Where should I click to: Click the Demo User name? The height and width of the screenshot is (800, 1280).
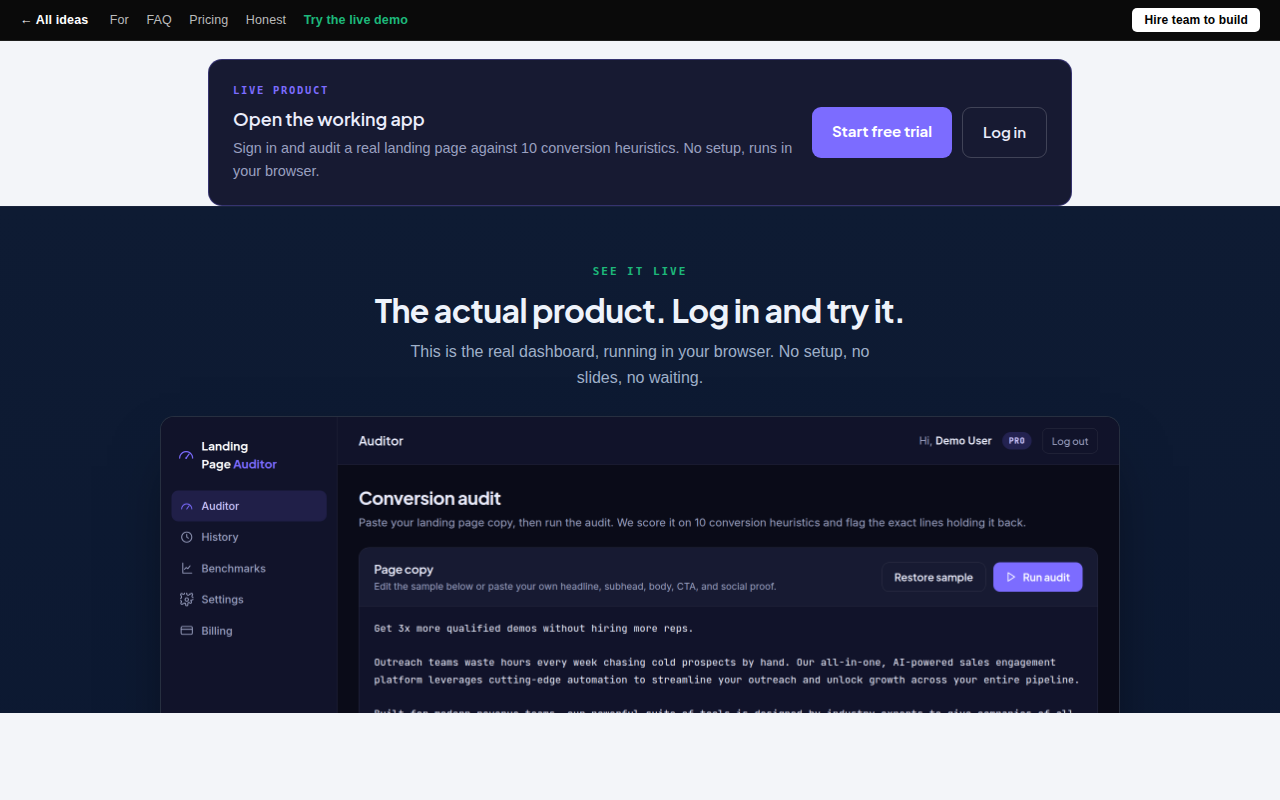click(963, 441)
